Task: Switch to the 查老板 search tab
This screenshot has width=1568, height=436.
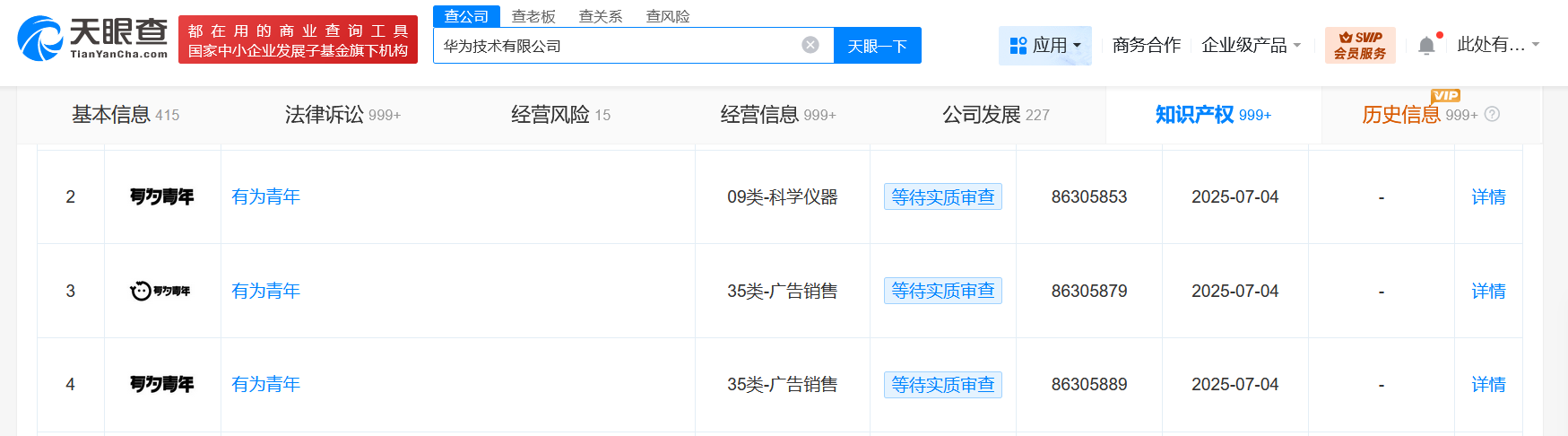Action: [x=533, y=16]
